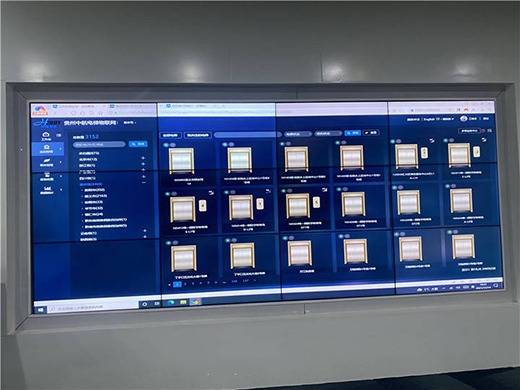520x390 pixels.
Task: Select the first filter tab above elevator grid
Action: [x=171, y=135]
